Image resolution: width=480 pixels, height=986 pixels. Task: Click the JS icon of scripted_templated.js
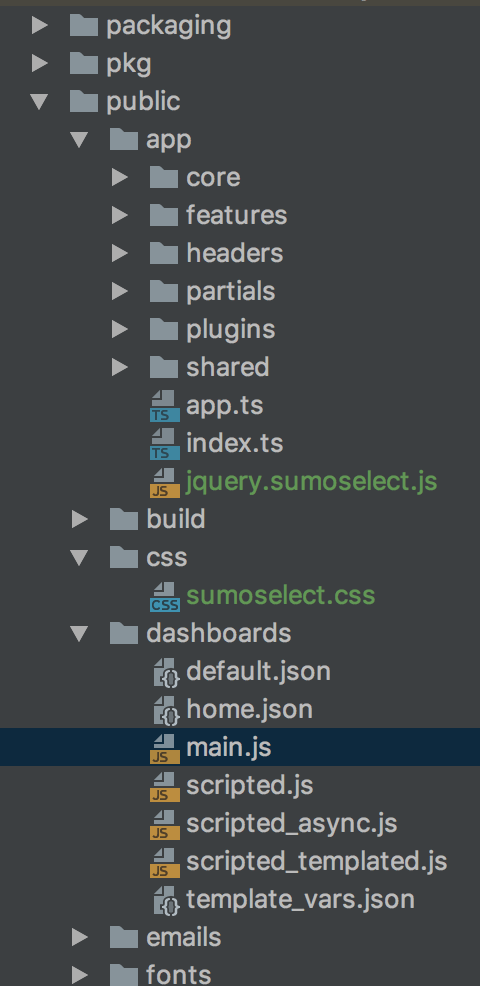[x=164, y=861]
